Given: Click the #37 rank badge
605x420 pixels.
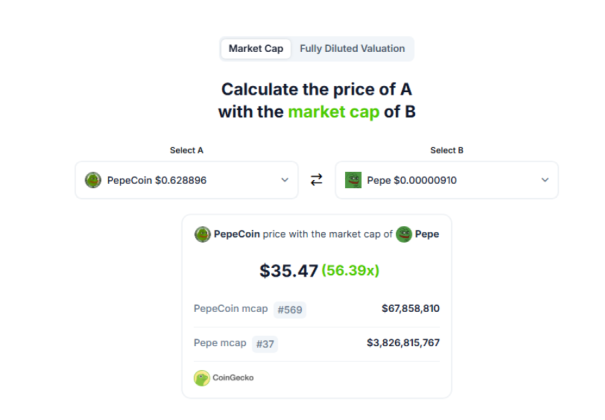Looking at the screenshot, I should 265,344.
